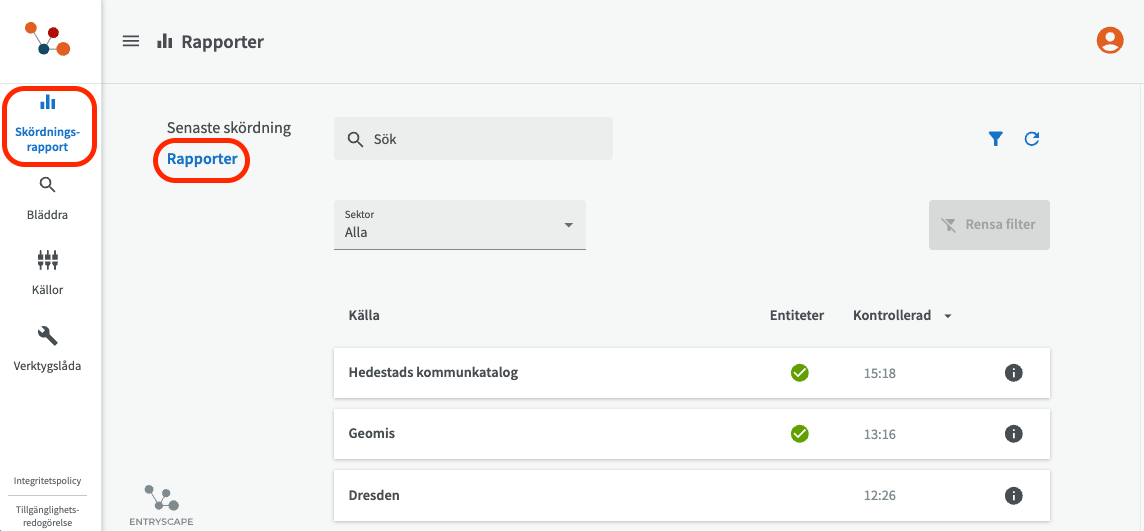Show info for Hedestads kommunkatalog
Image resolution: width=1144 pixels, height=531 pixels.
pos(1013,373)
